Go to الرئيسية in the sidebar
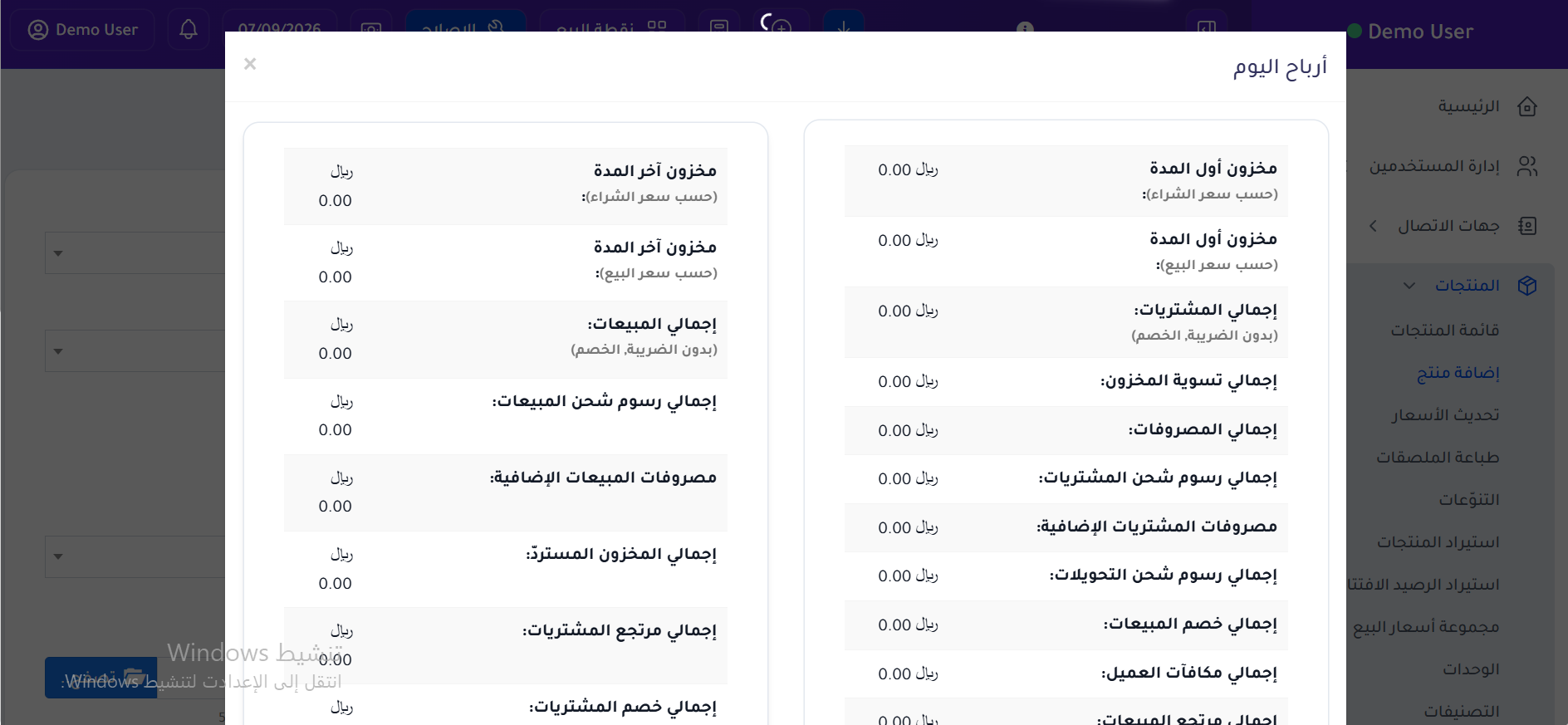The height and width of the screenshot is (725, 1568). point(1469,106)
